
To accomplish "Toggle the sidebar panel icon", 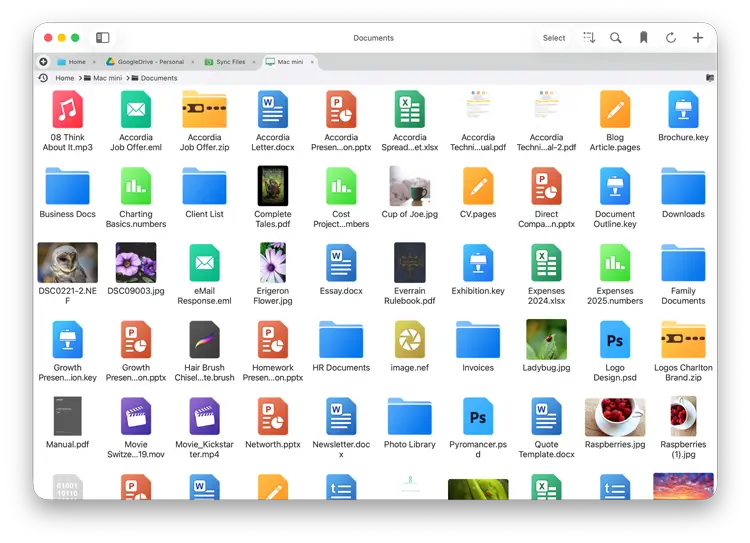I will 102,38.
